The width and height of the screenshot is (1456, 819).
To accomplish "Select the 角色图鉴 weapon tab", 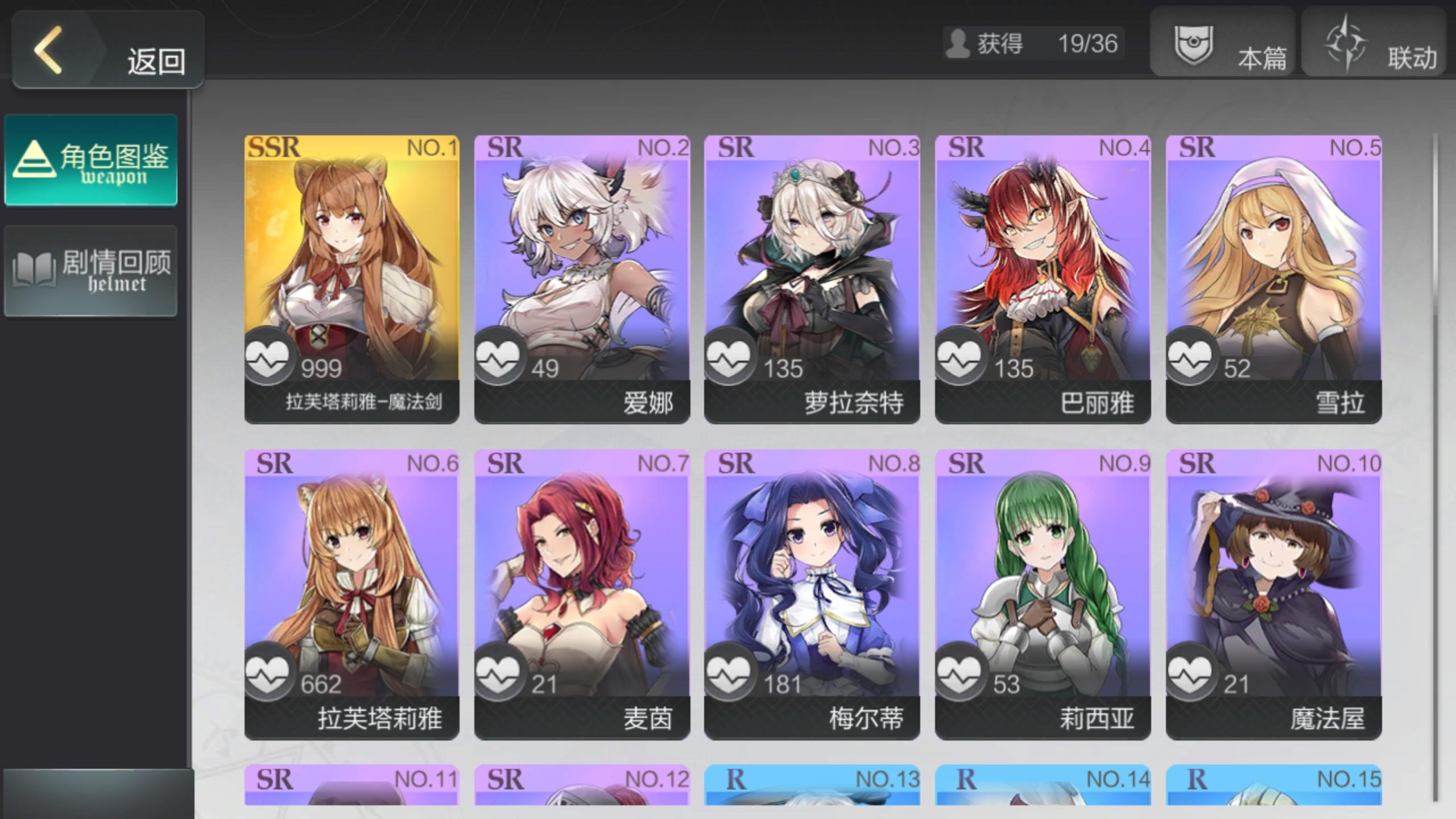I will [91, 160].
